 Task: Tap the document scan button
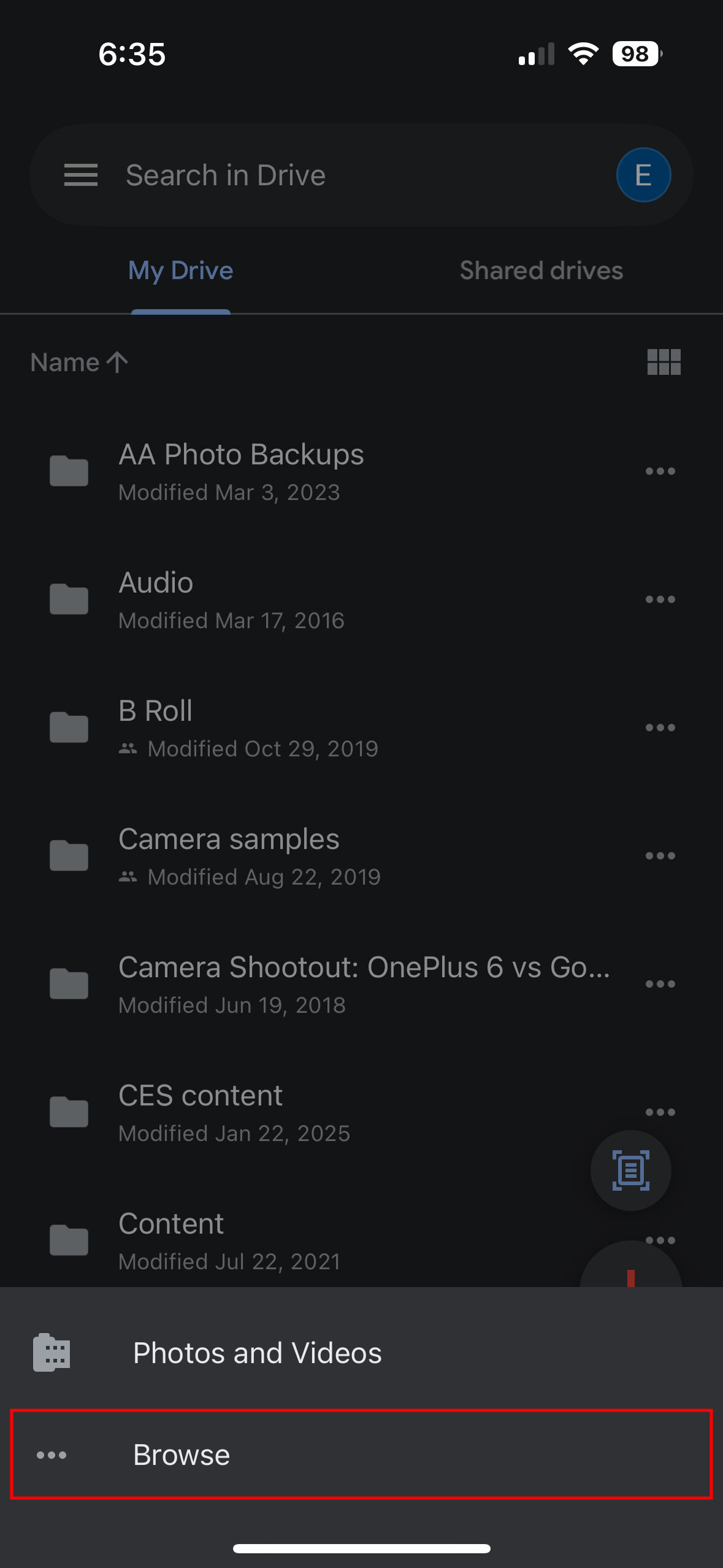coord(630,1170)
